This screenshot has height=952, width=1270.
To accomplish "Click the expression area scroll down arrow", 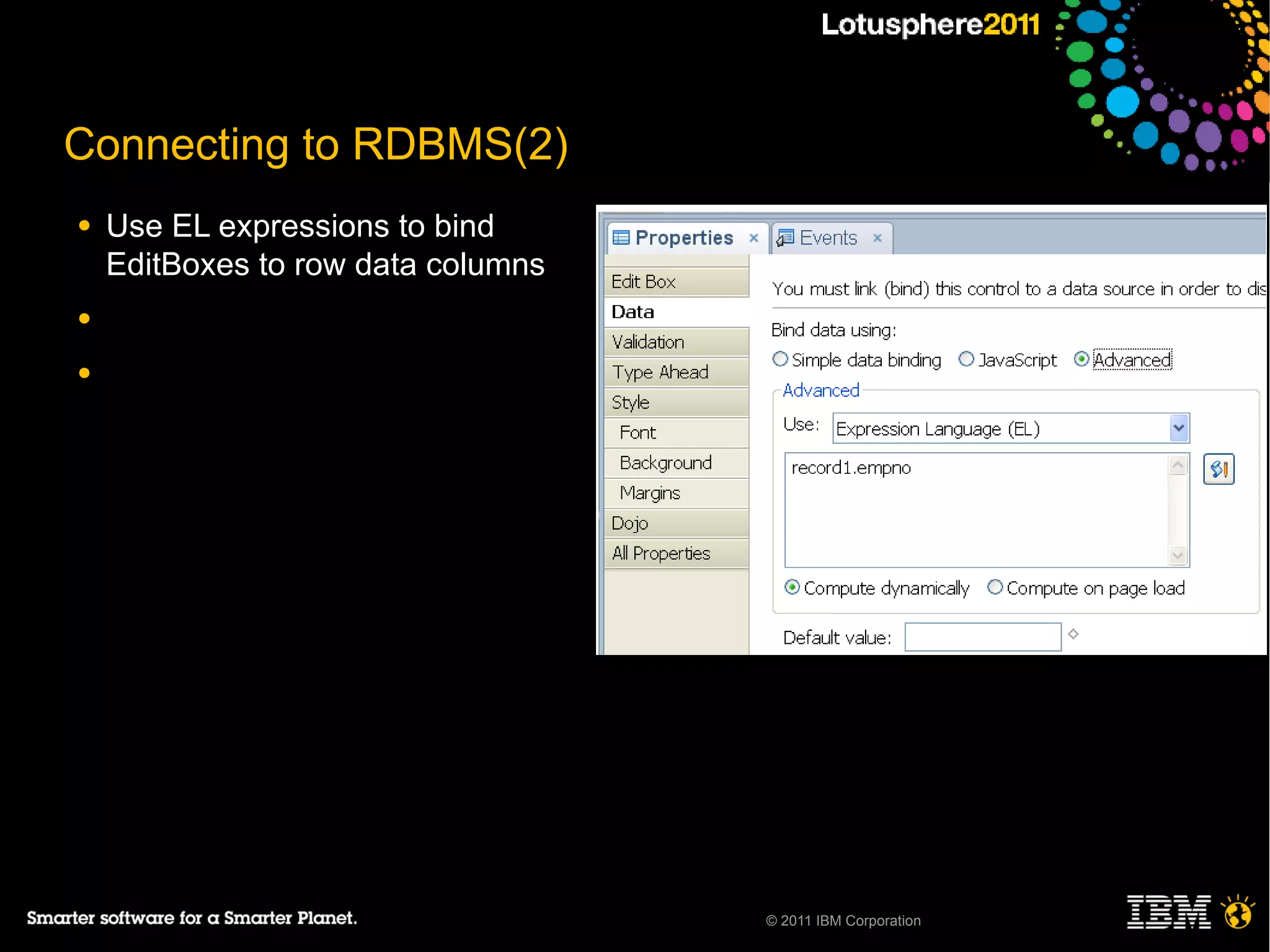I will (x=1178, y=555).
